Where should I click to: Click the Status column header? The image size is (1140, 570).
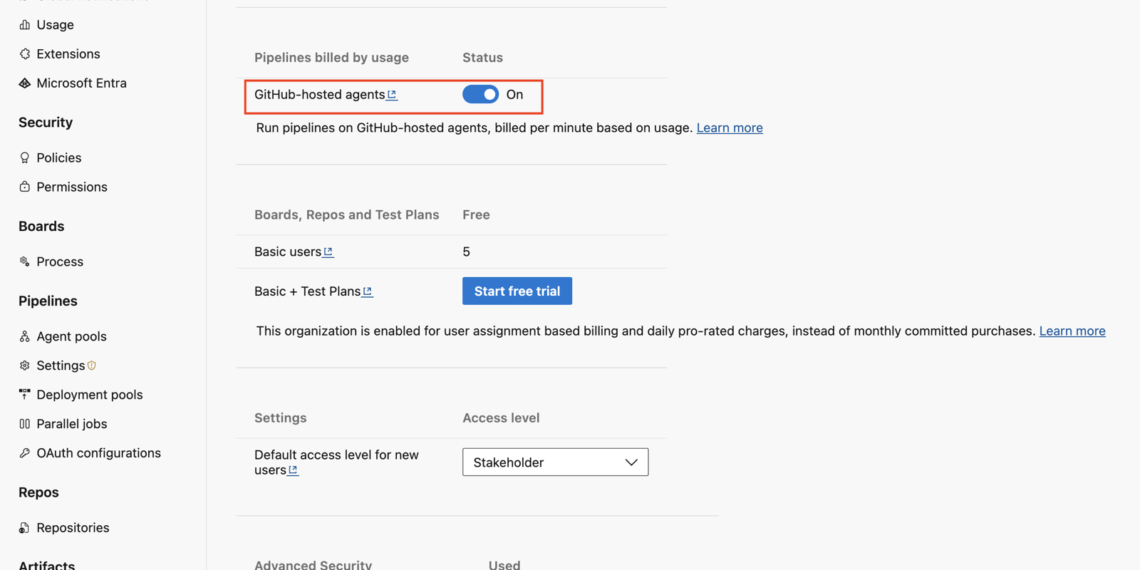point(483,57)
